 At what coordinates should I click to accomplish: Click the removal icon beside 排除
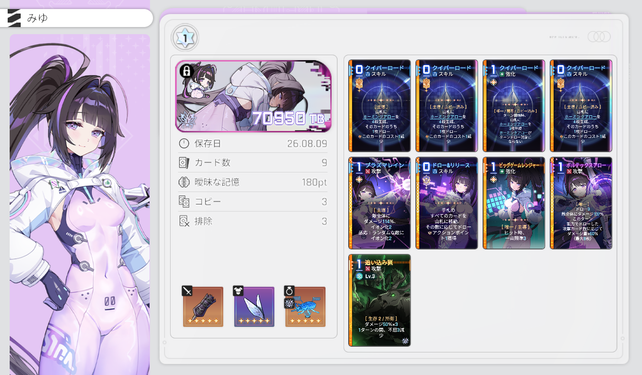point(184,221)
